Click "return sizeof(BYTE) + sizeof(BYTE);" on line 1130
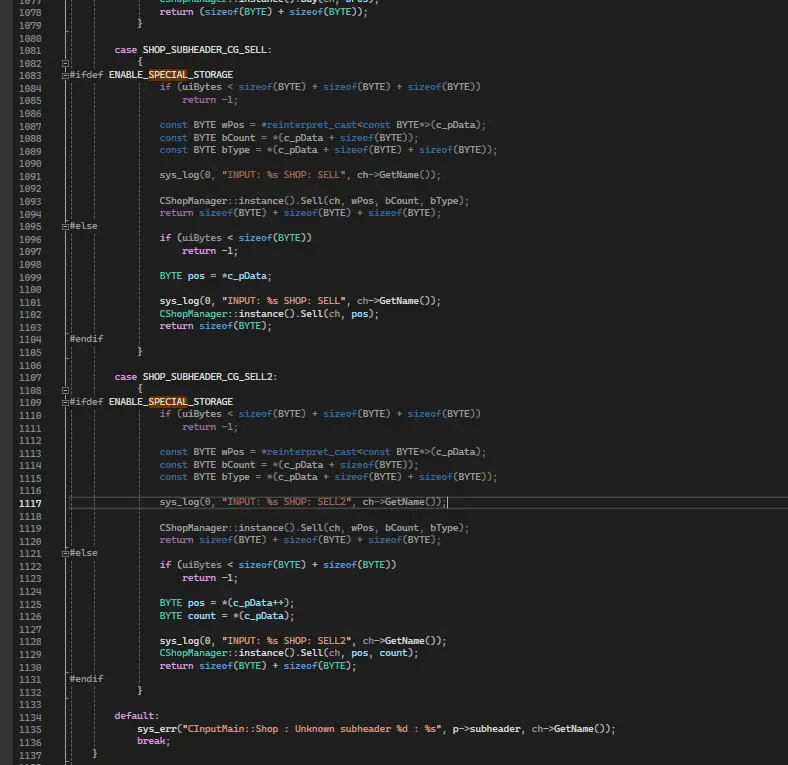The width and height of the screenshot is (788, 765). click(x=258, y=666)
